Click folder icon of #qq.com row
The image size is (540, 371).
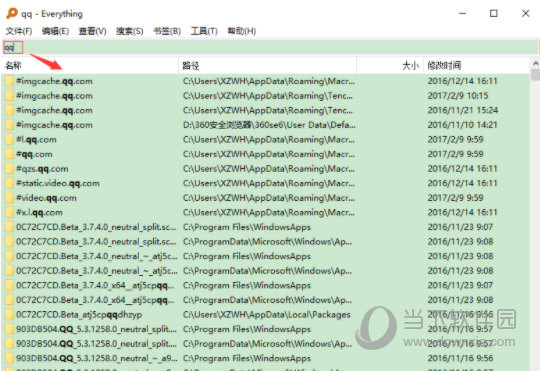9,154
